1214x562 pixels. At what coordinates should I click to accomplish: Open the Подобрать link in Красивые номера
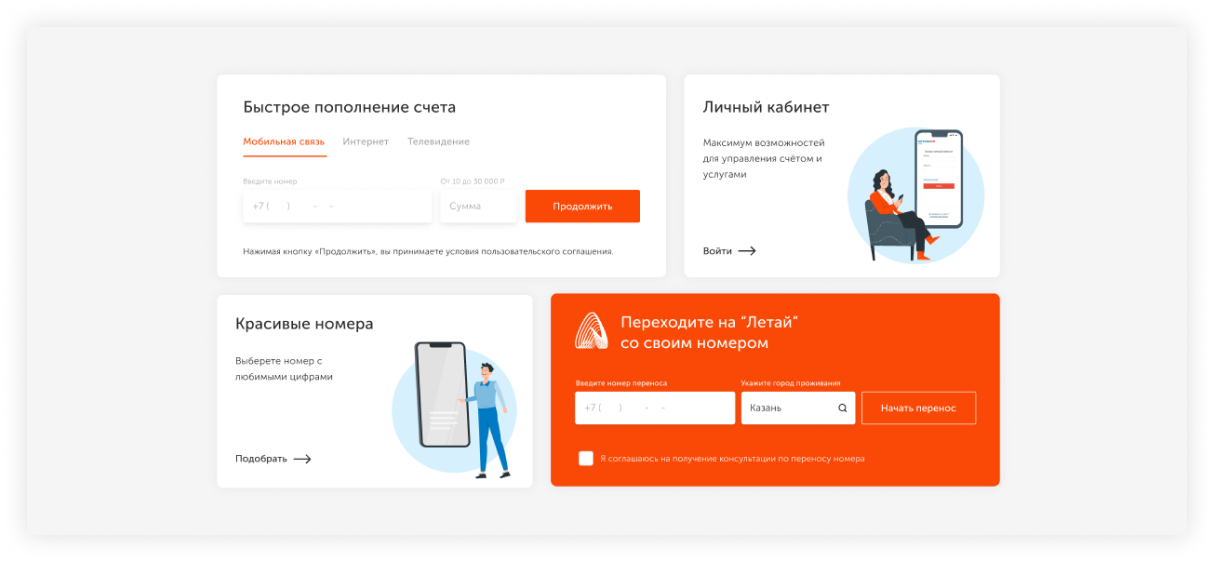pos(261,459)
